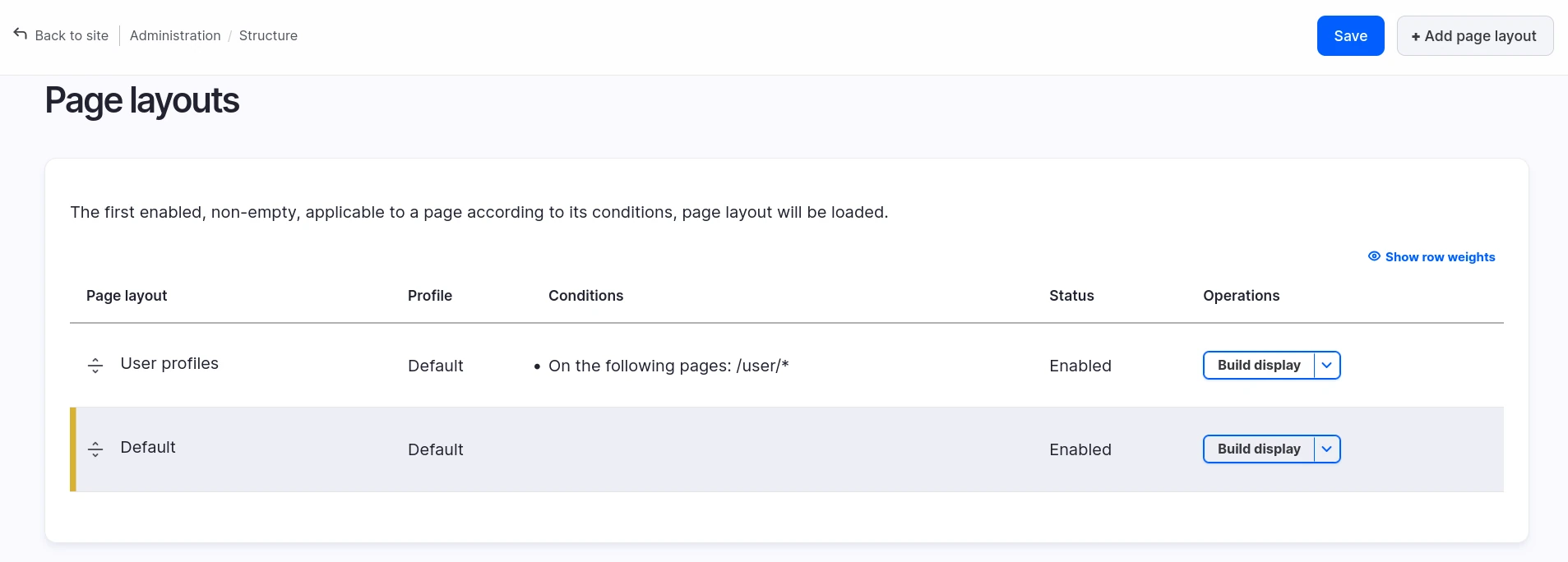The width and height of the screenshot is (1568, 562).
Task: Expand the Default row operations dropdown arrow
Action: 1326,449
